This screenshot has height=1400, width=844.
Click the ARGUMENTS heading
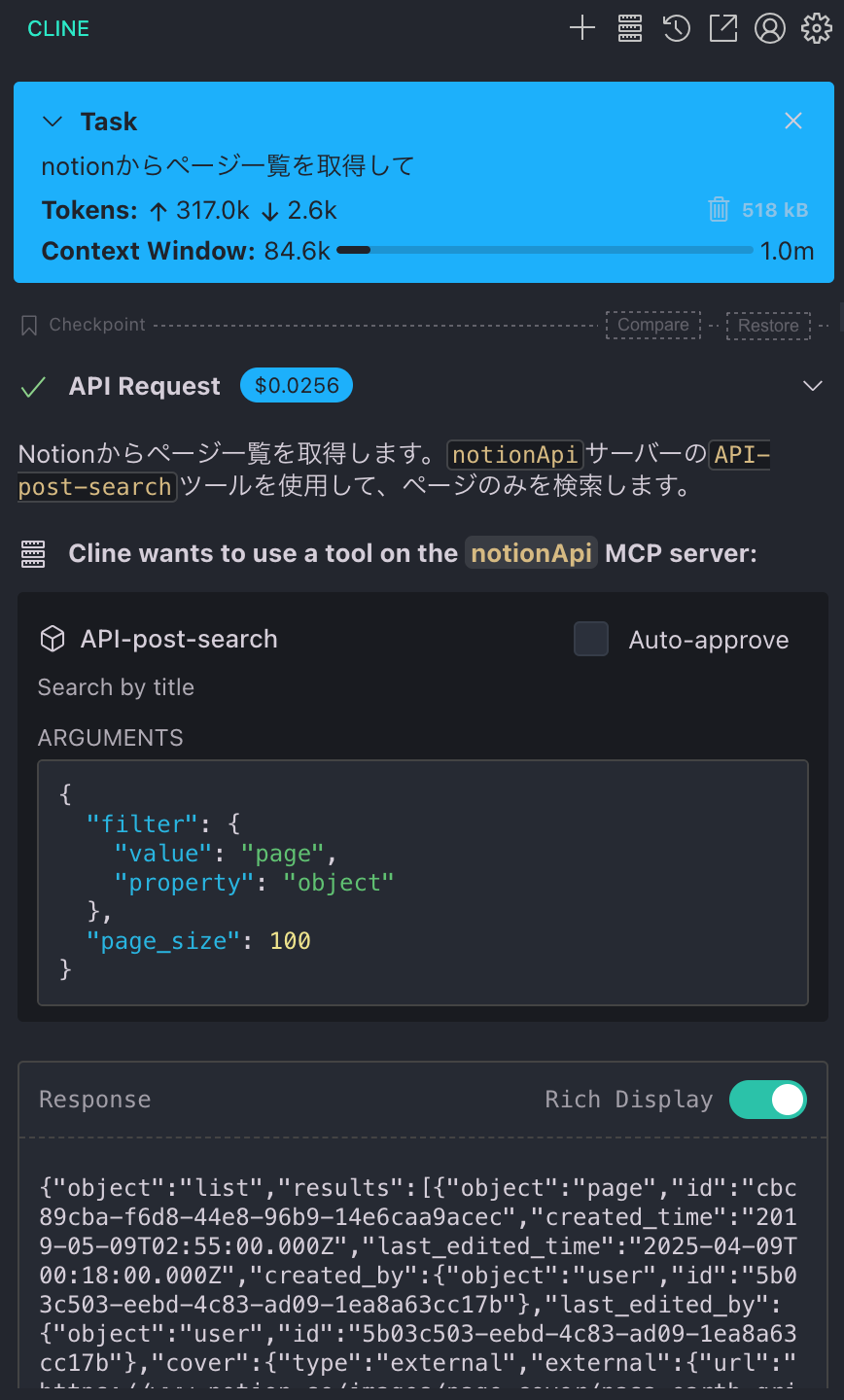click(111, 738)
